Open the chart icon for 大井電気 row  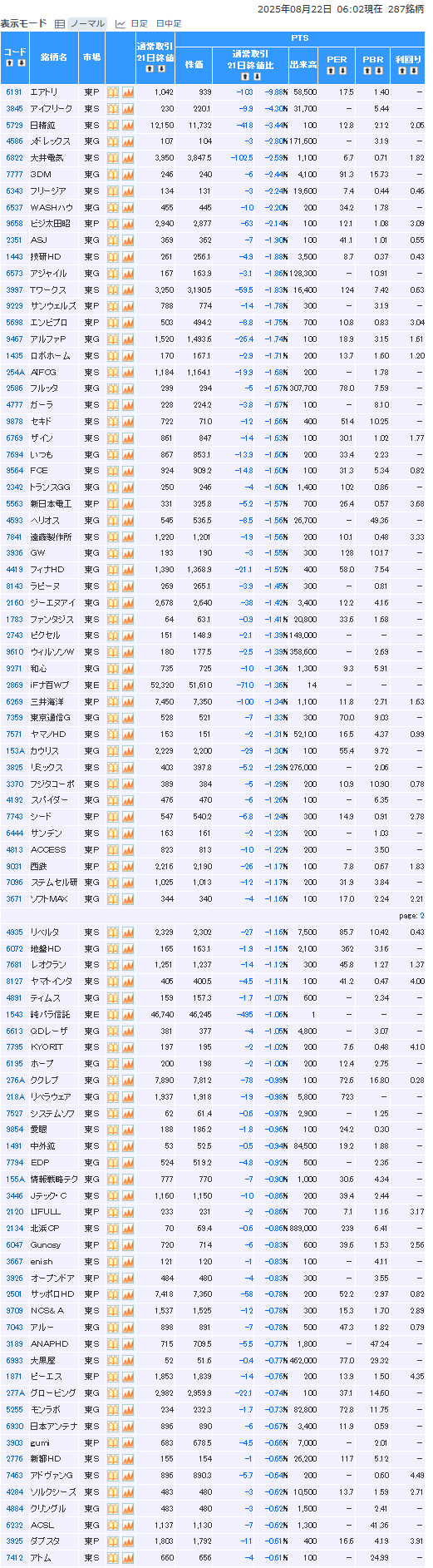tap(128, 158)
